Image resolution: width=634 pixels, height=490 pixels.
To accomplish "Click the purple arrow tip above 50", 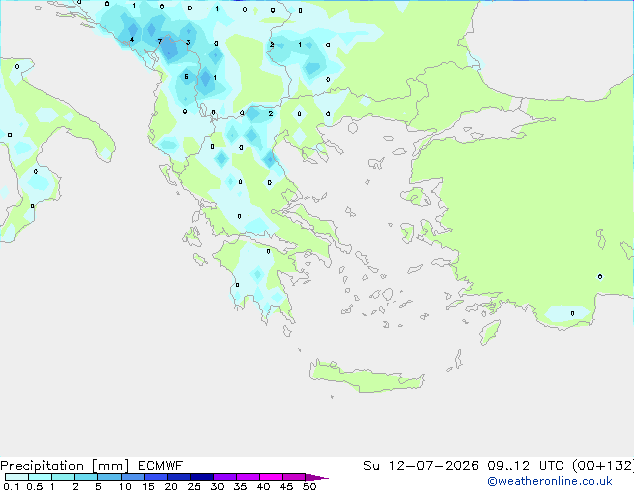I will (316, 477).
